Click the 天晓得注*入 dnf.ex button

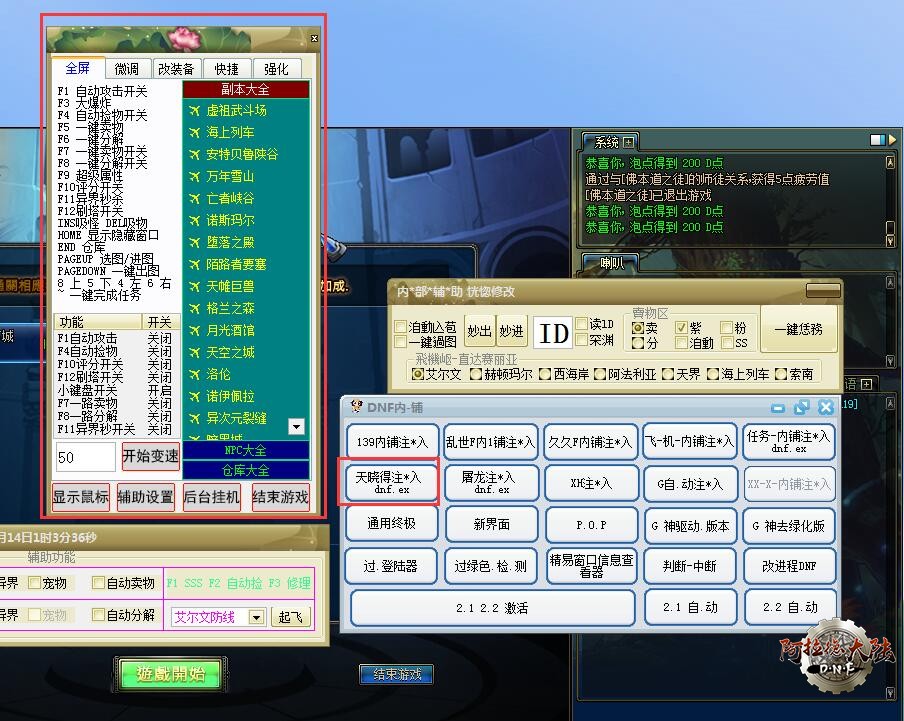[391, 482]
